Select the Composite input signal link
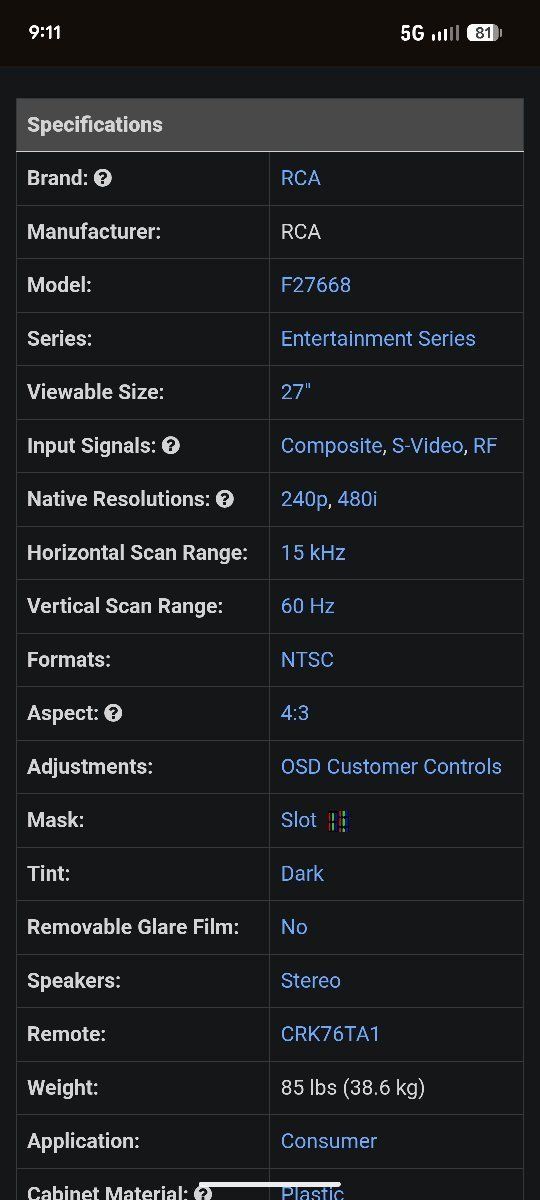Screen dimensions: 540x1200 tap(331, 446)
